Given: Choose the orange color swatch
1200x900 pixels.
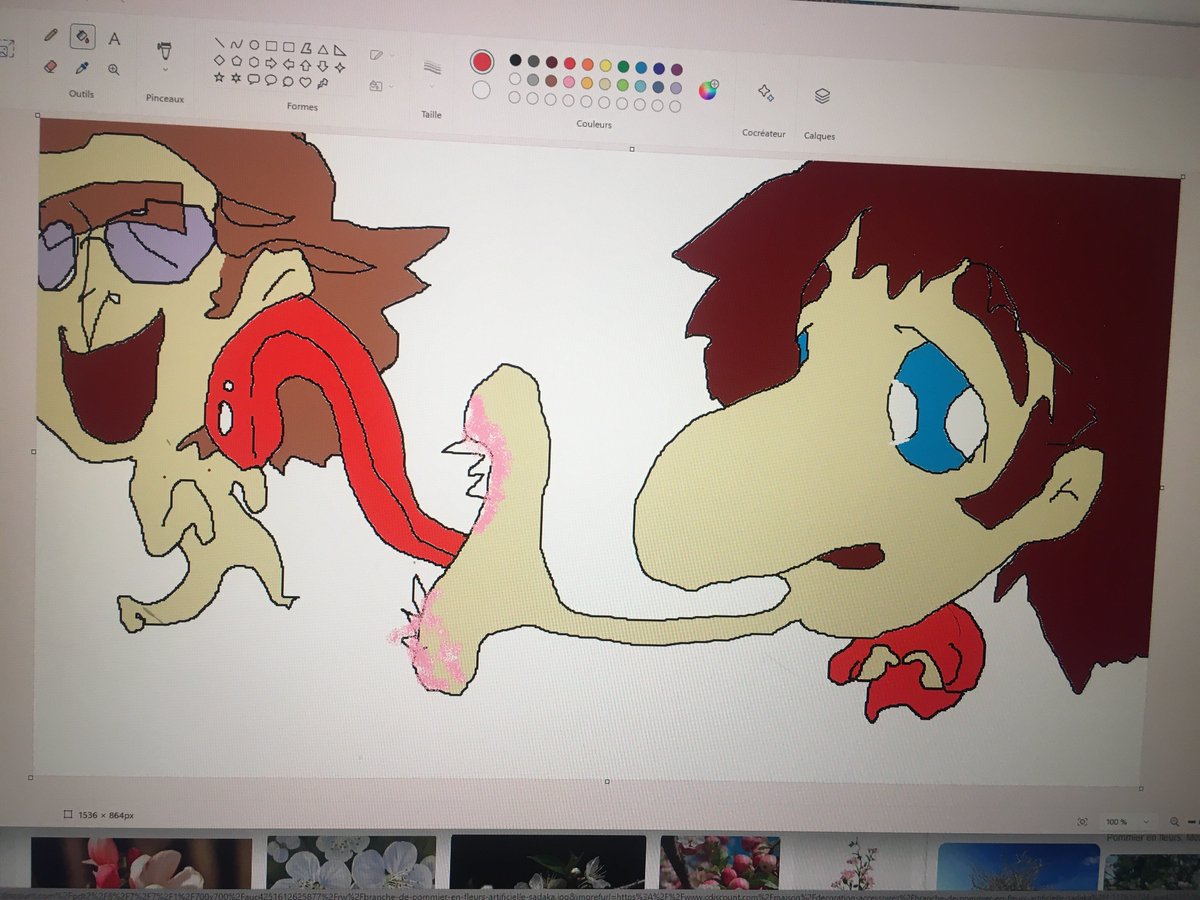Looking at the screenshot, I should pyautogui.click(x=588, y=65).
